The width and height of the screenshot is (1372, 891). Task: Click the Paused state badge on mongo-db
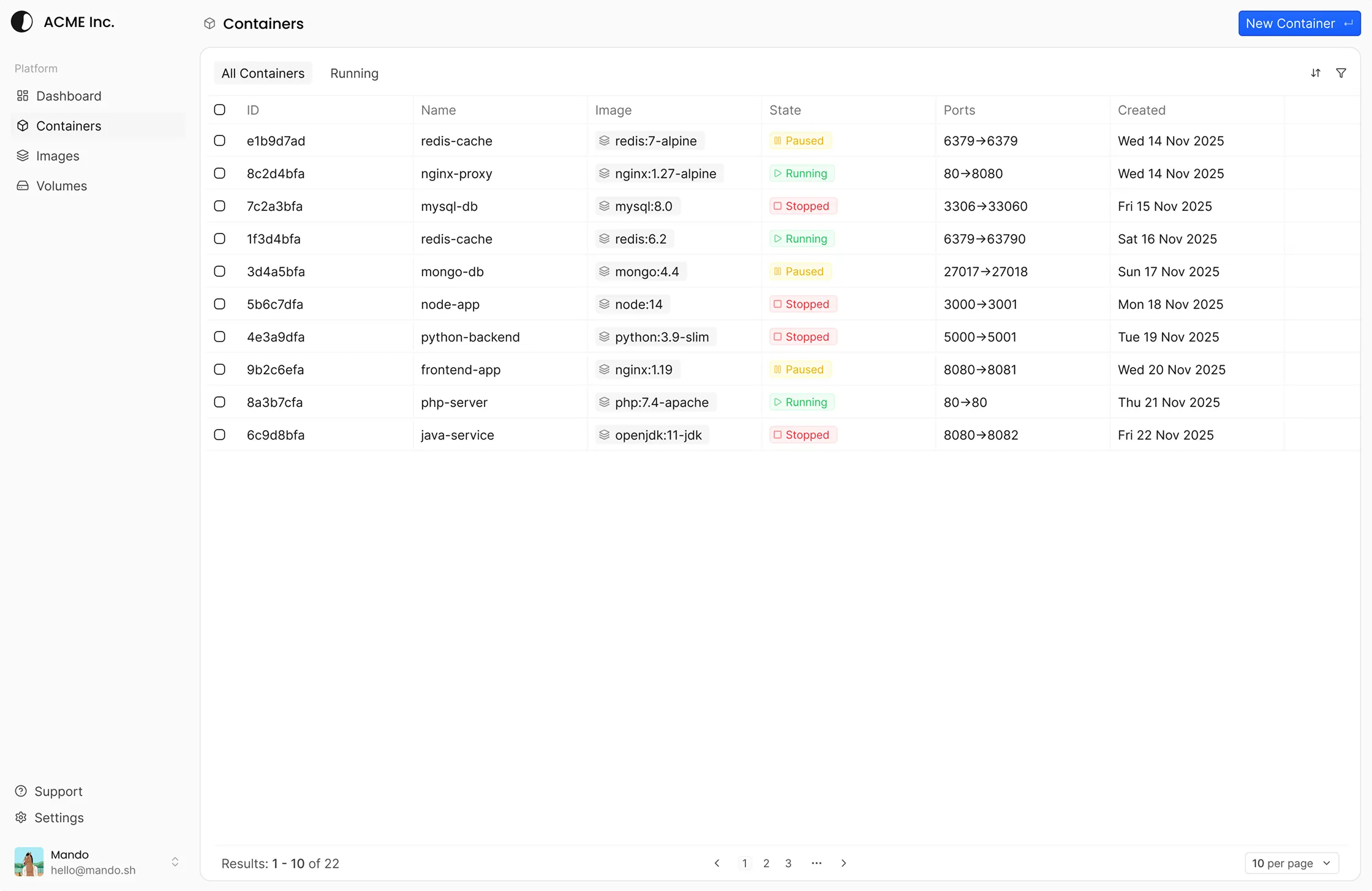[x=799, y=271]
